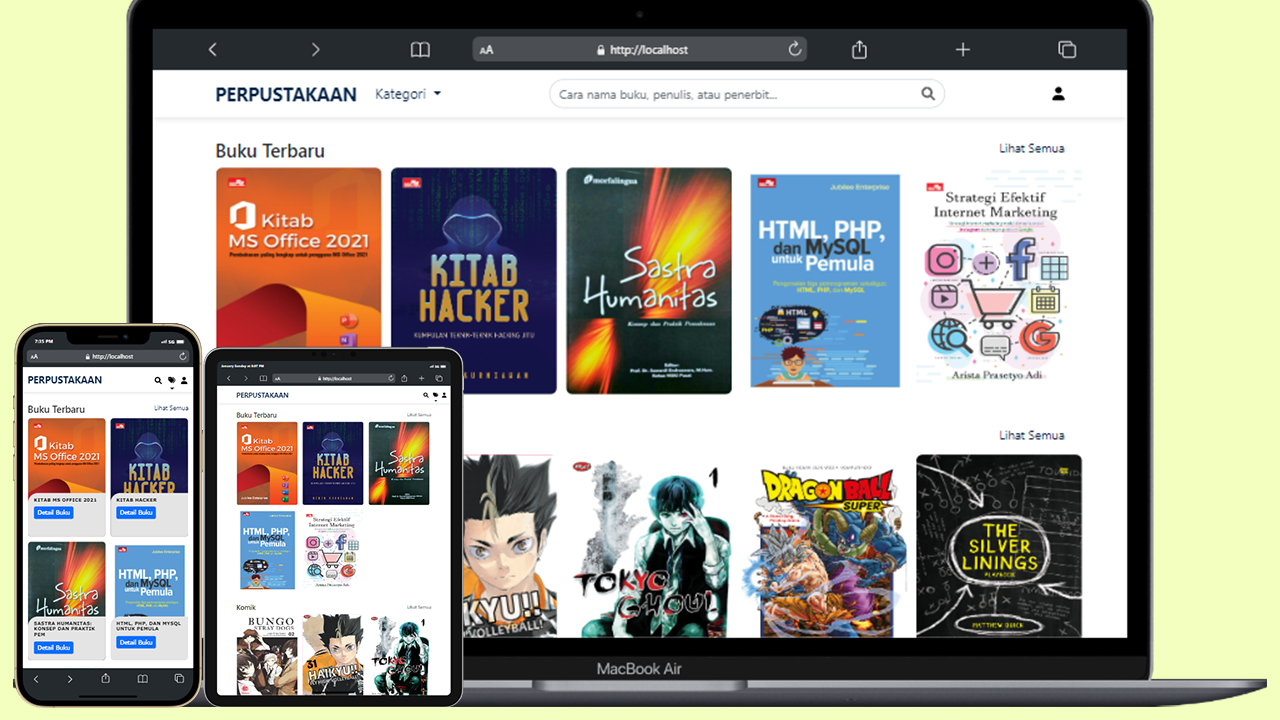Tap Detail Buku under HTML, PHP, dan MySQL
1280x720 pixels.
(x=136, y=642)
